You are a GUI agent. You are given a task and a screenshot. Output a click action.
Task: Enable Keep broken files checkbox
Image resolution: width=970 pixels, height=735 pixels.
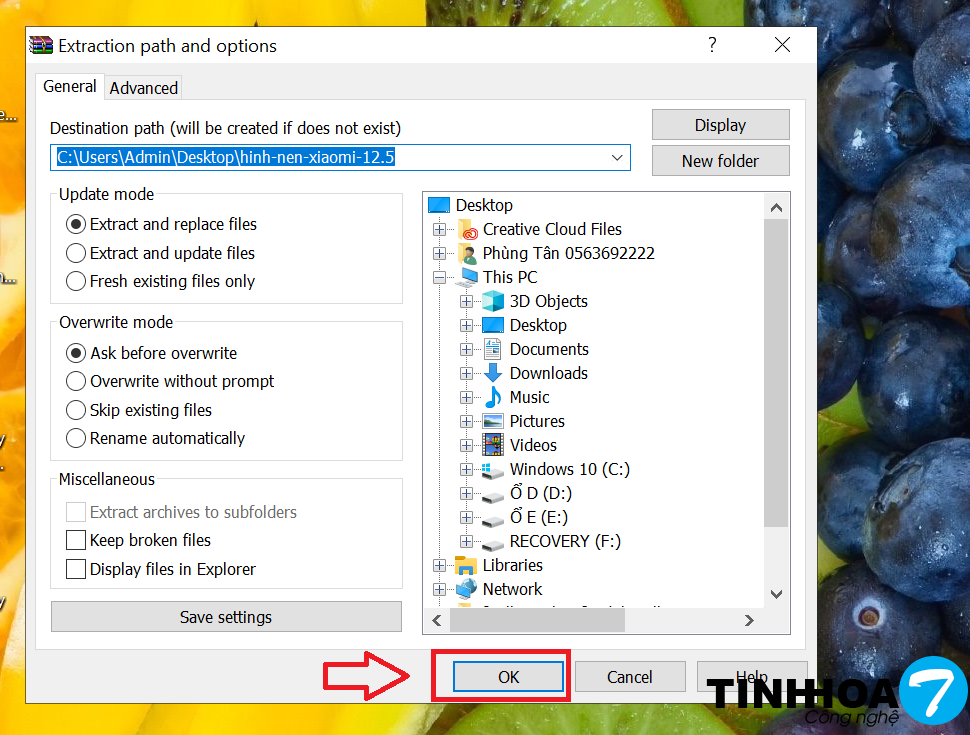tap(75, 540)
